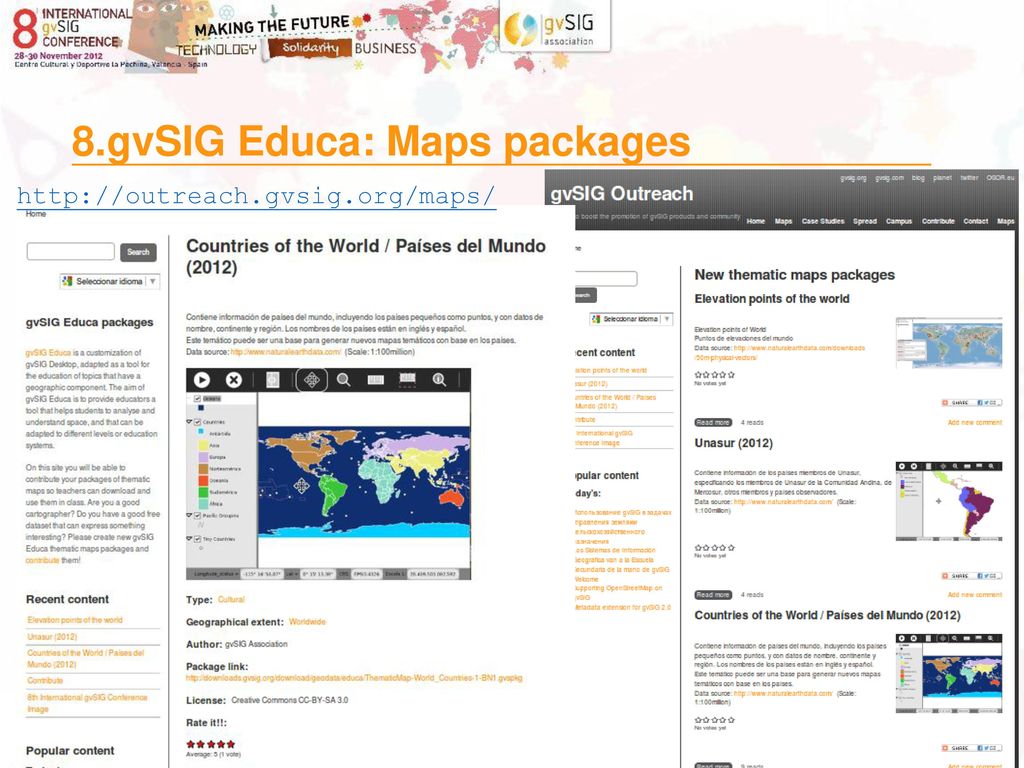Click the fifth red rating star under Rate it
The image size is (1024, 768).
231,744
